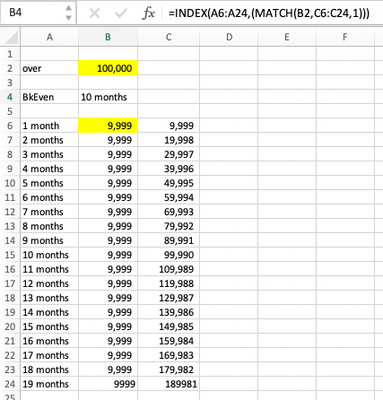Click the select-all triangle at grid corner

click(11, 37)
